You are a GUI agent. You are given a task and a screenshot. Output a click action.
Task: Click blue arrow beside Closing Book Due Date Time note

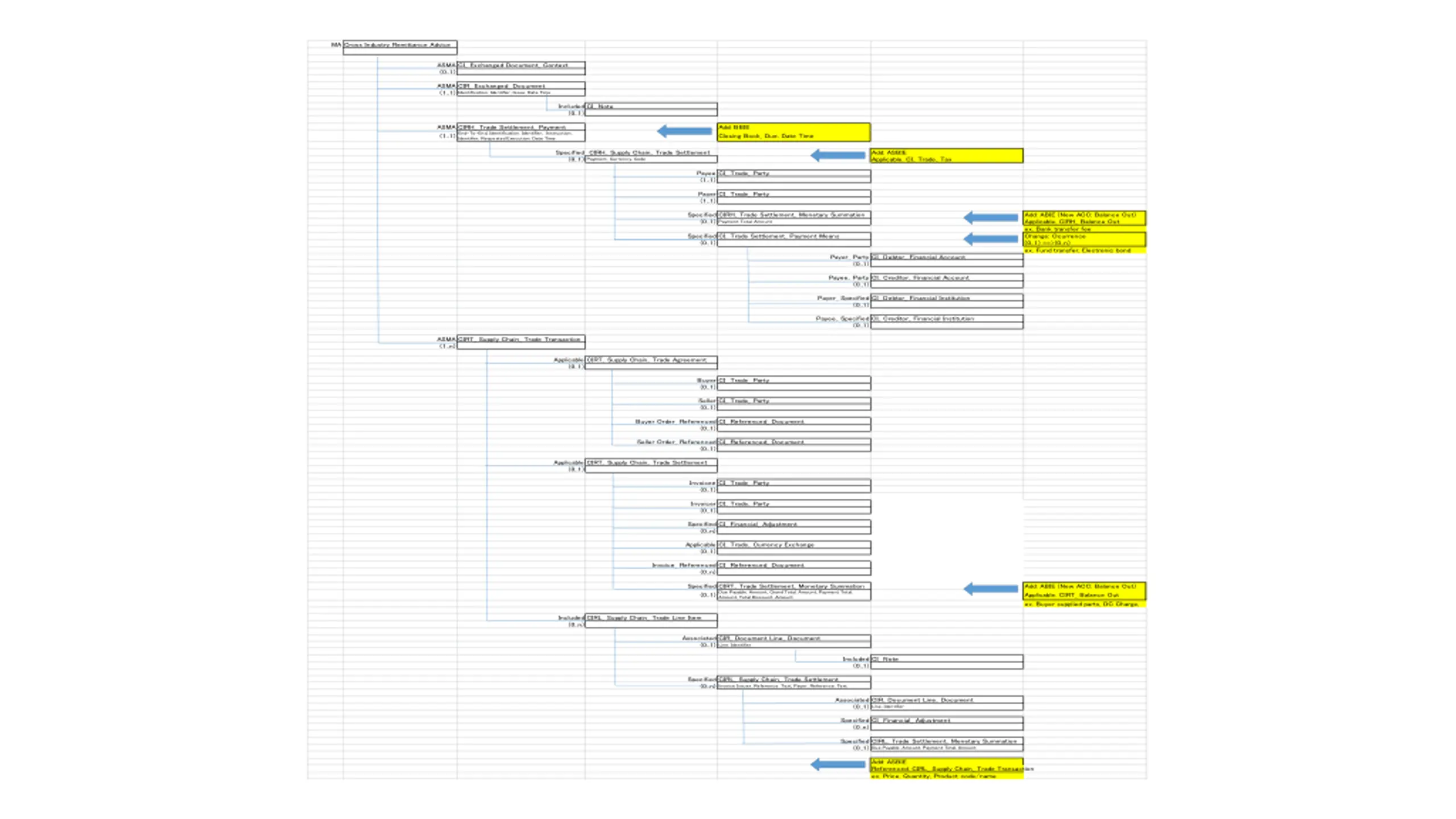click(684, 131)
